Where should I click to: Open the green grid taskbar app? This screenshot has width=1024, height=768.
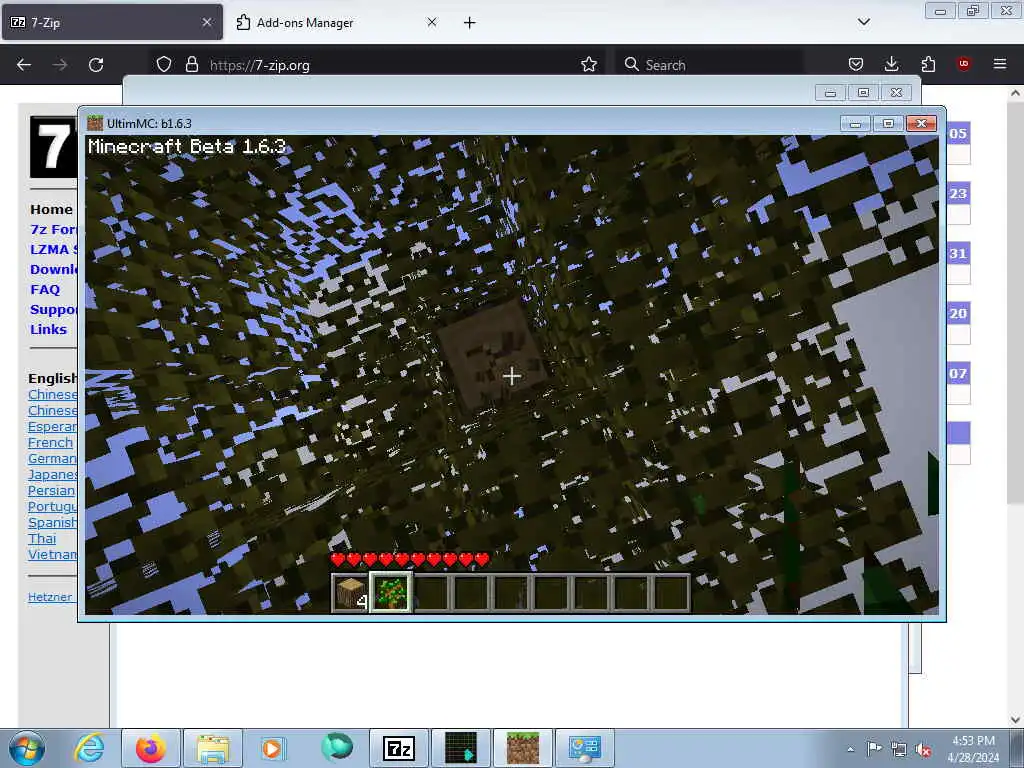coord(460,748)
